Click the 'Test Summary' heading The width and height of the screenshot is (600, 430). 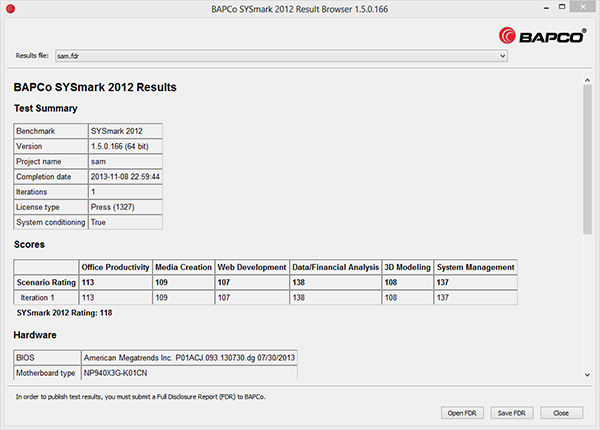[46, 109]
